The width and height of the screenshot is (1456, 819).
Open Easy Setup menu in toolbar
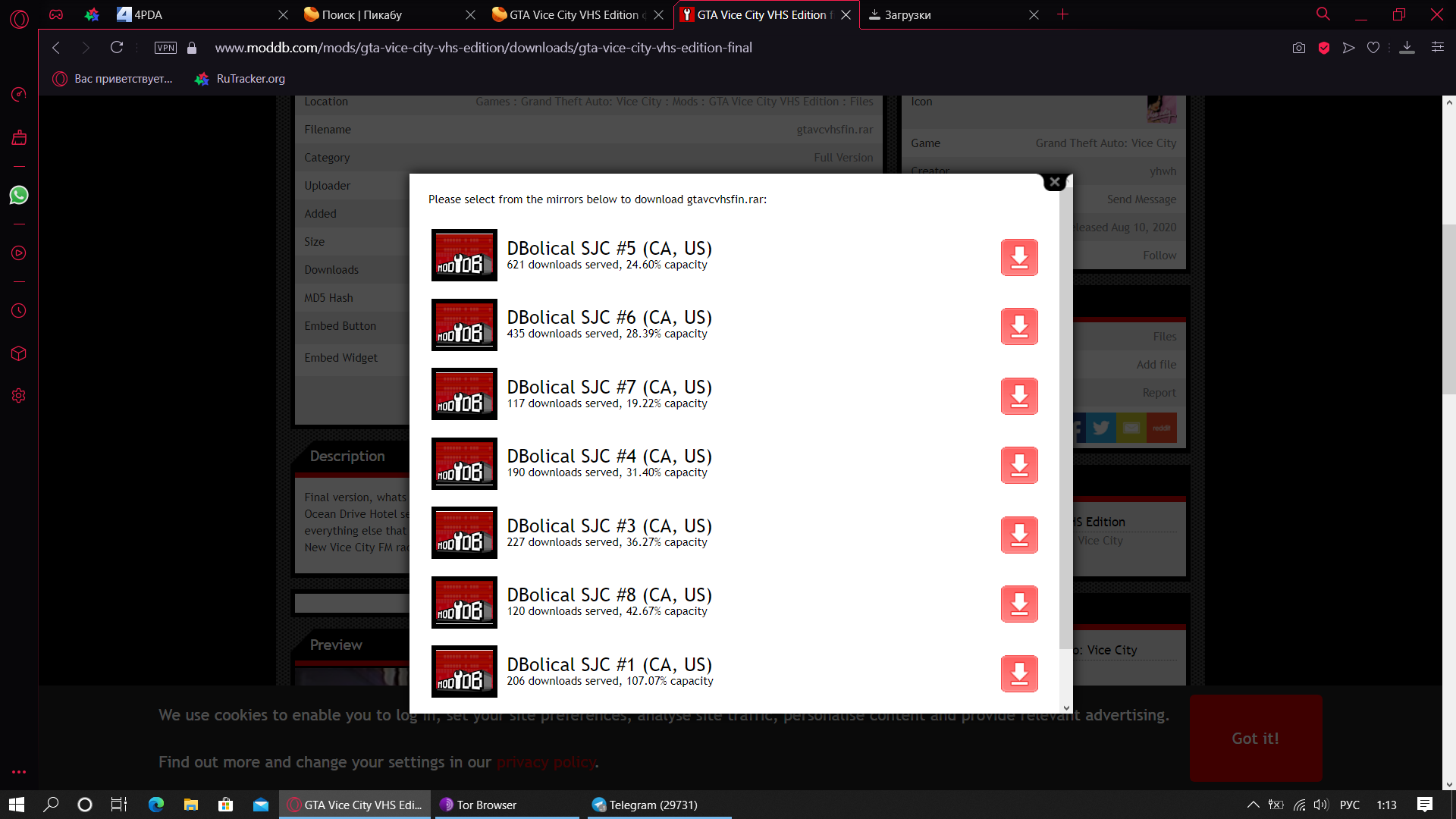(x=1437, y=48)
